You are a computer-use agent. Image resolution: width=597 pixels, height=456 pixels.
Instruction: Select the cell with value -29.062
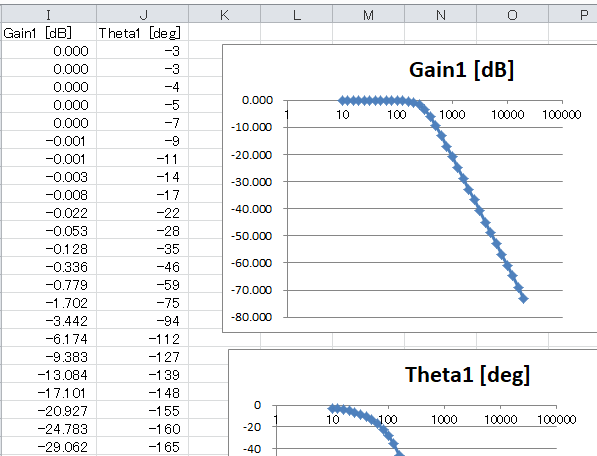(x=49, y=447)
